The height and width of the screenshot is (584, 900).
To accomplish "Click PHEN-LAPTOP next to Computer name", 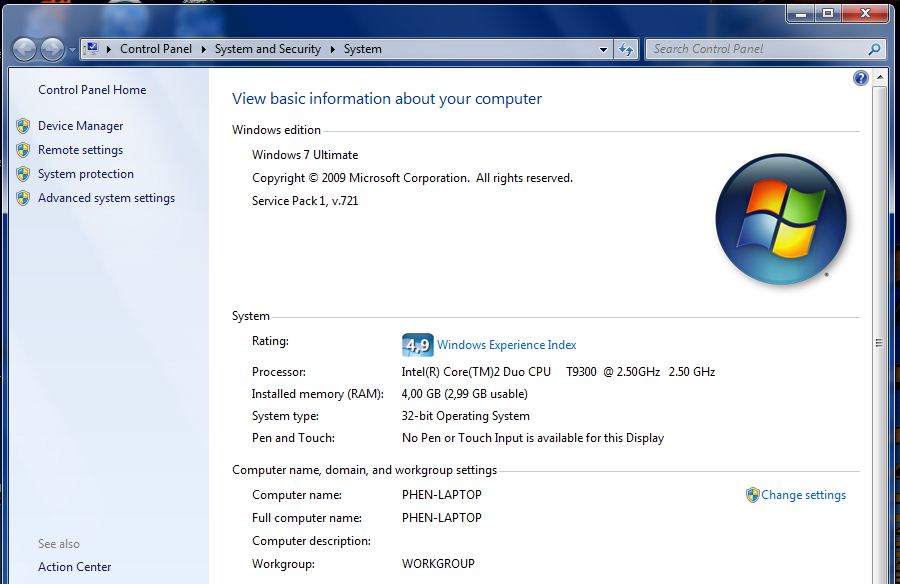I will 441,495.
